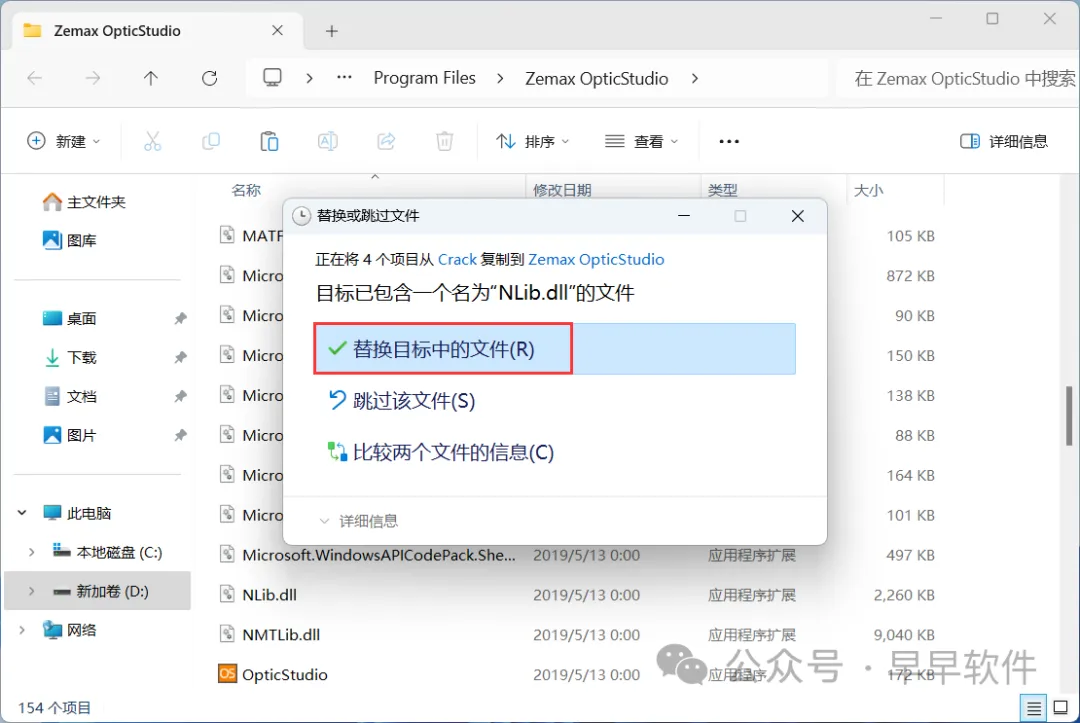Click Program Files in address bar
1080x723 pixels.
(424, 78)
